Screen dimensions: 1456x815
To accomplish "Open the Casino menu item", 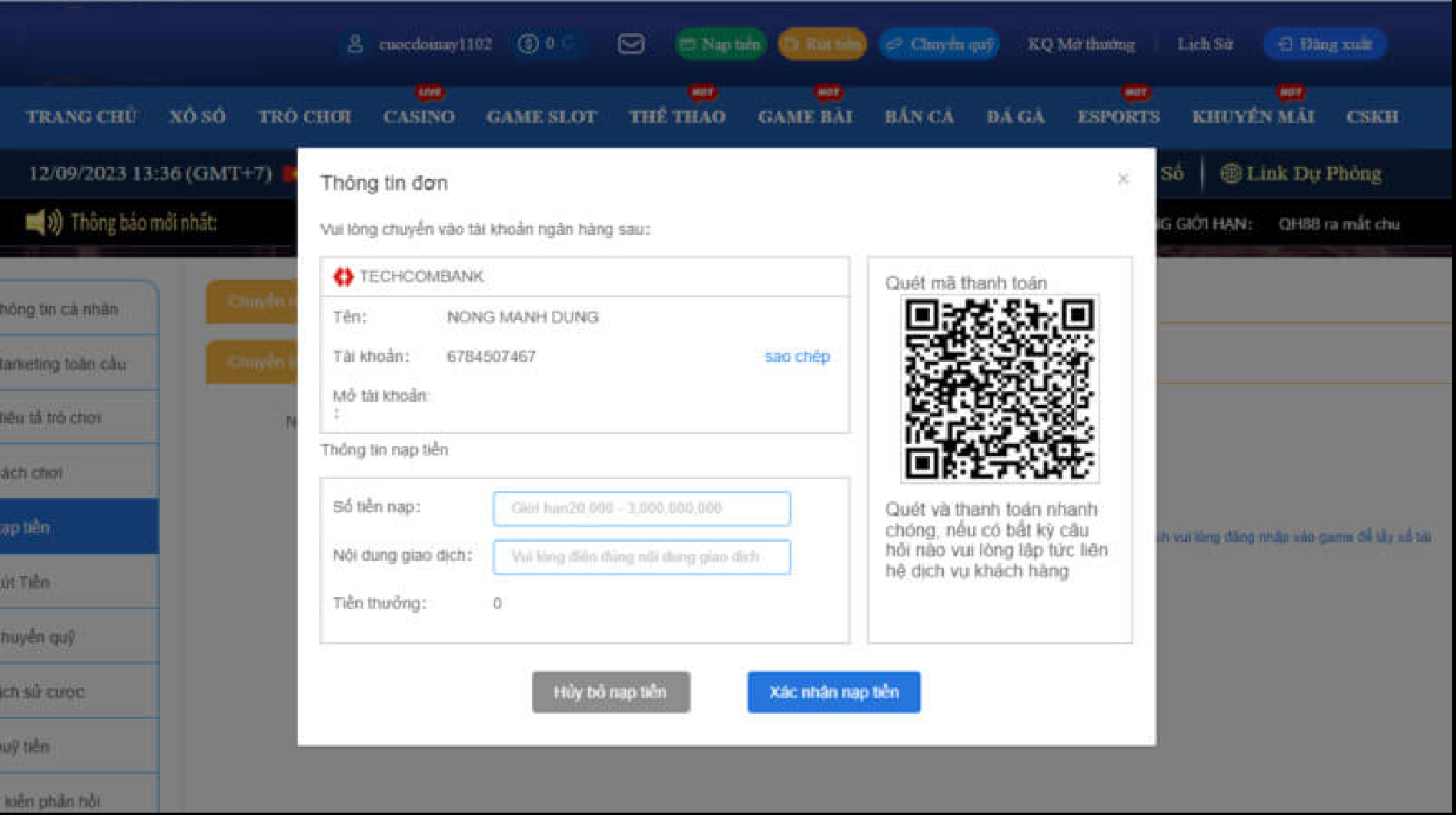I will 418,116.
